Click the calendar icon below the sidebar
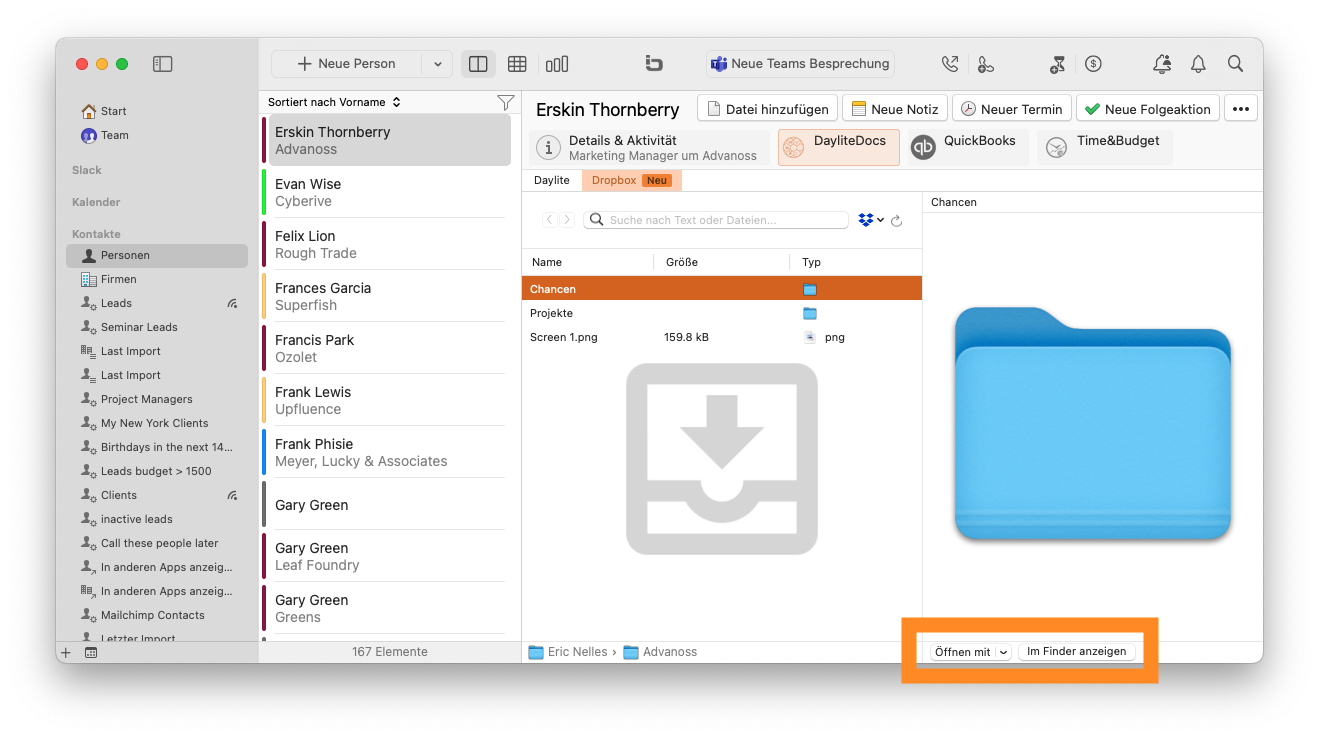The width and height of the screenshot is (1319, 737). (x=91, y=653)
